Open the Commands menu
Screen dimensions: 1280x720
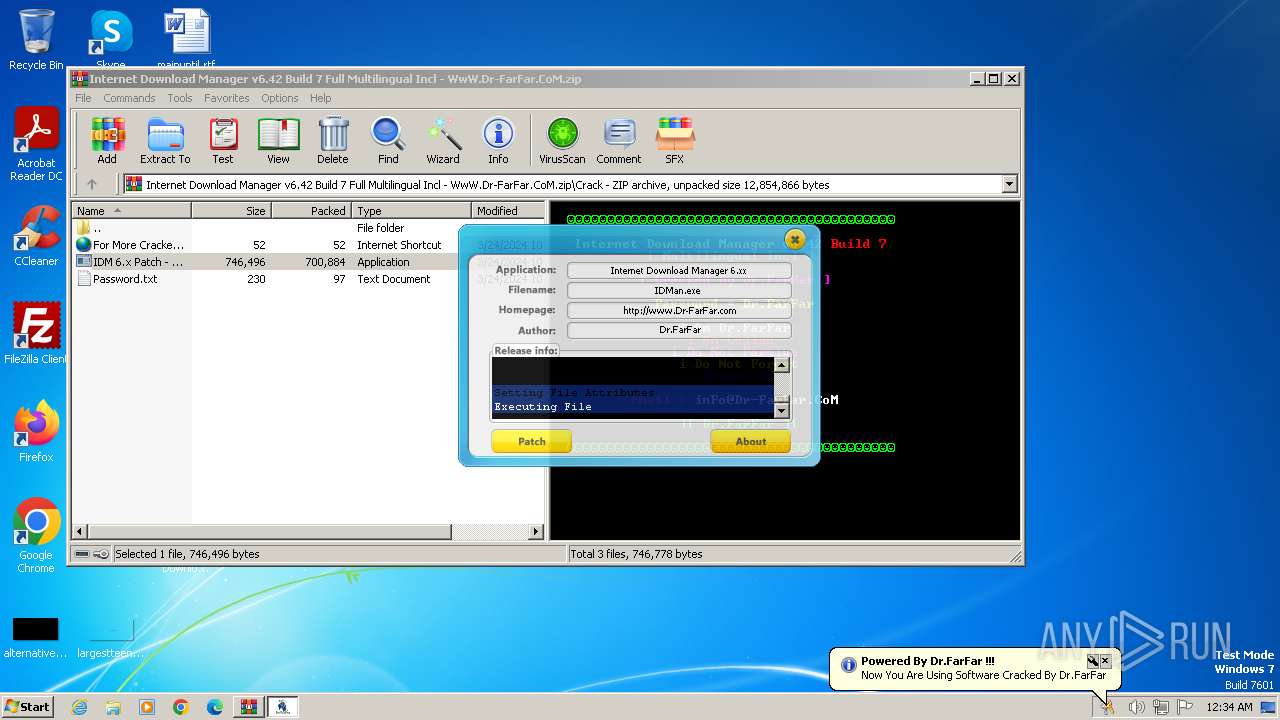pyautogui.click(x=129, y=98)
